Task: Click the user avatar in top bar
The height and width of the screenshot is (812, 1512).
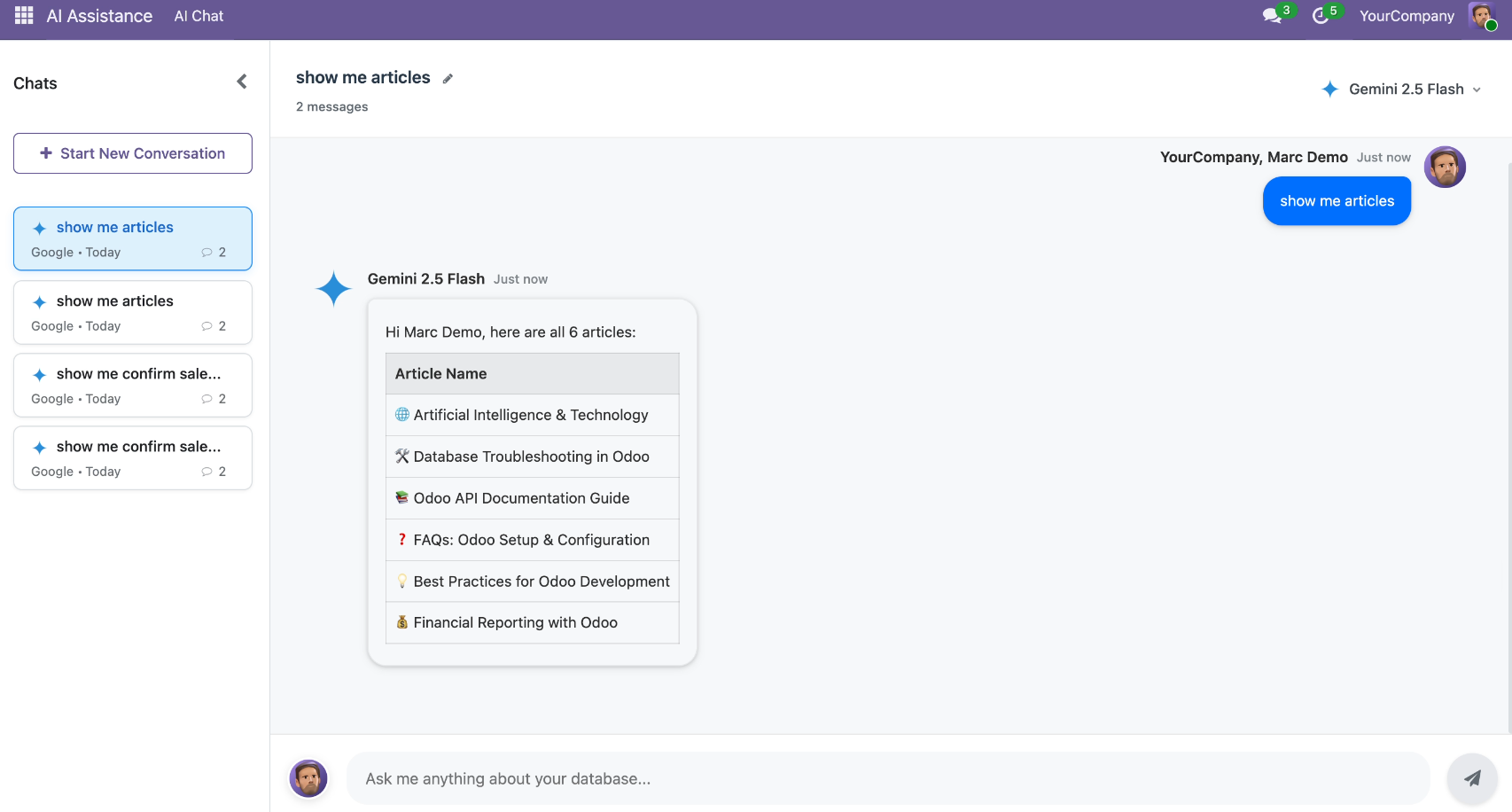Action: point(1481,16)
